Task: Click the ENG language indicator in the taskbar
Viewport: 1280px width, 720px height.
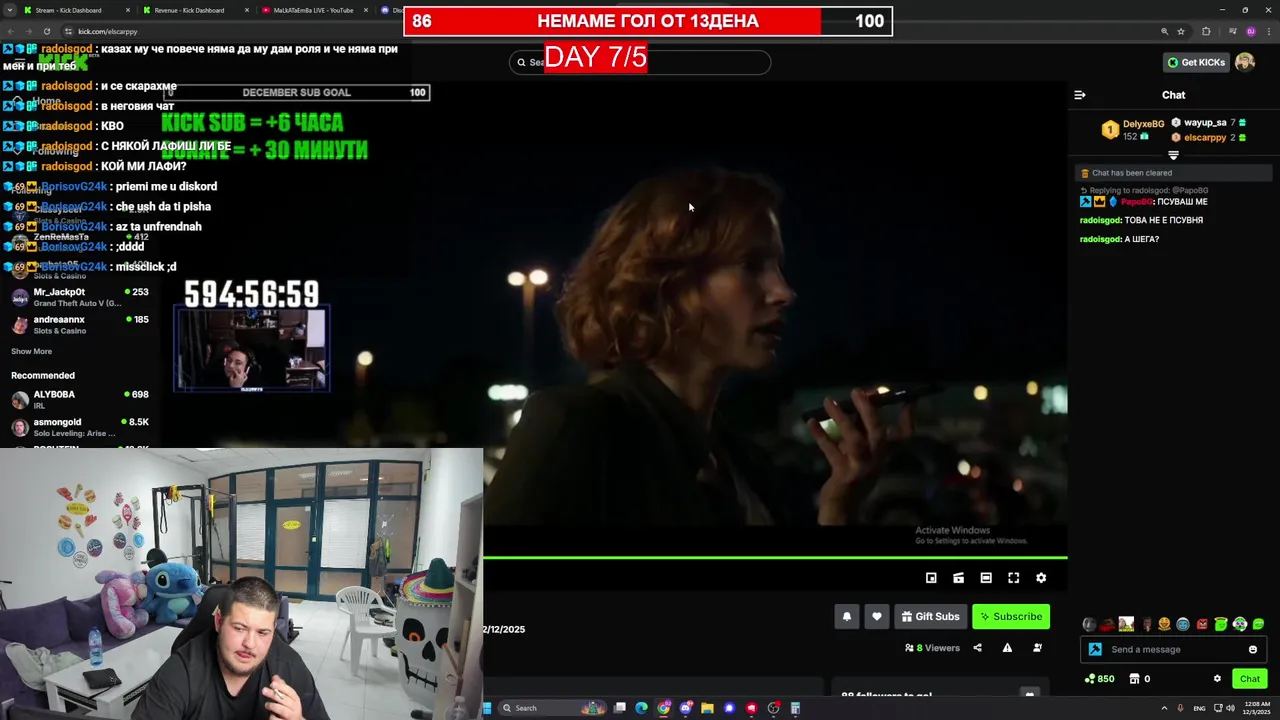Action: (x=1199, y=708)
